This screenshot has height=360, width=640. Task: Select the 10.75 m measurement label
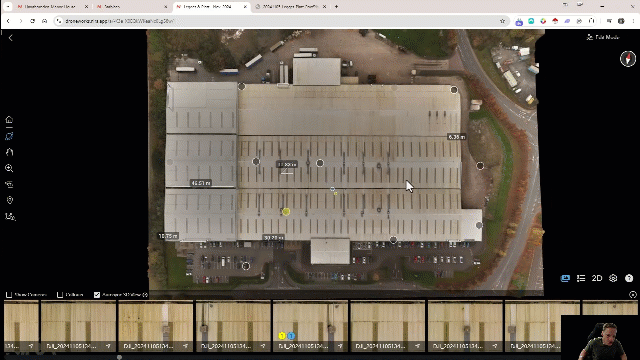168,236
